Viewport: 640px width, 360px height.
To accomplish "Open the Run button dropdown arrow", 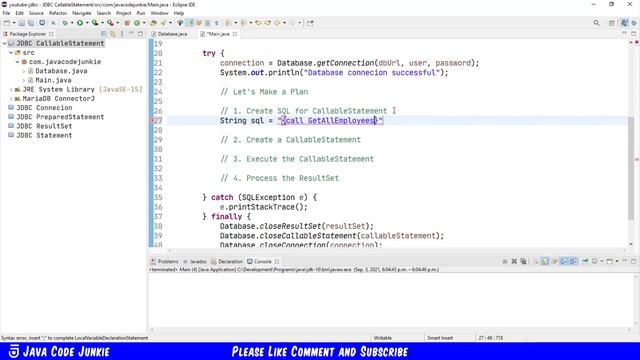I will click(x=87, y=23).
